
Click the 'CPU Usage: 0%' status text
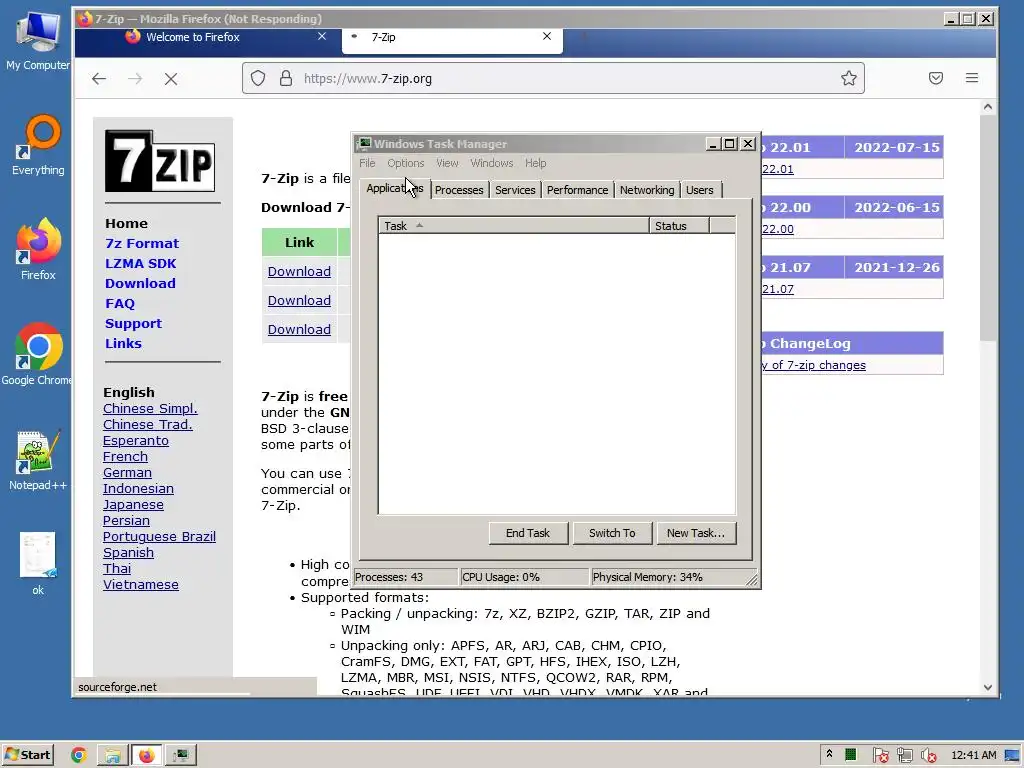tap(501, 577)
